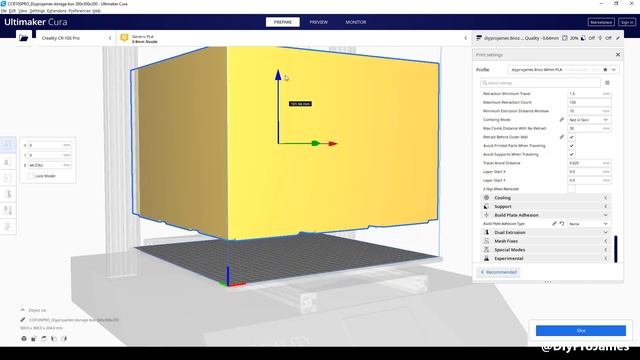The width and height of the screenshot is (640, 360).
Task: Click the 3D view camera icon
Action: [24, 338]
